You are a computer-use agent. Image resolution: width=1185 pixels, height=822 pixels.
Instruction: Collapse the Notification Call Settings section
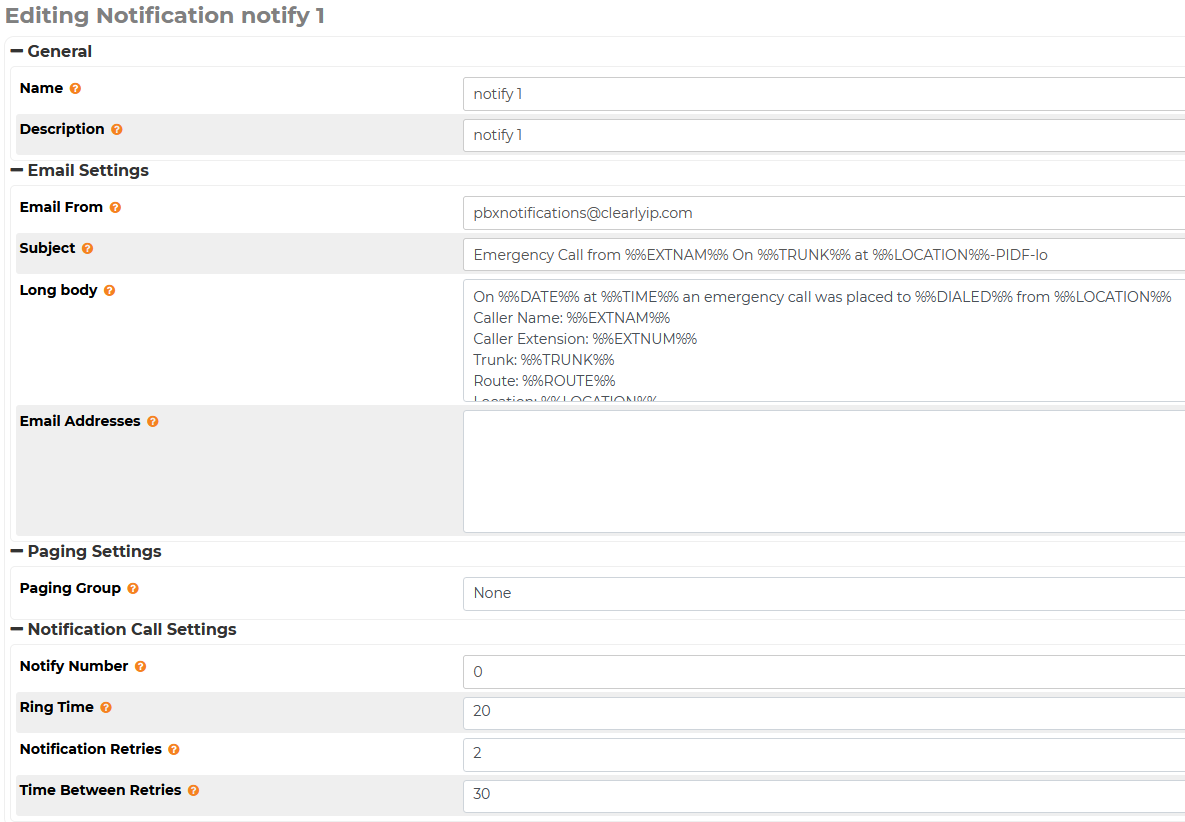click(17, 629)
